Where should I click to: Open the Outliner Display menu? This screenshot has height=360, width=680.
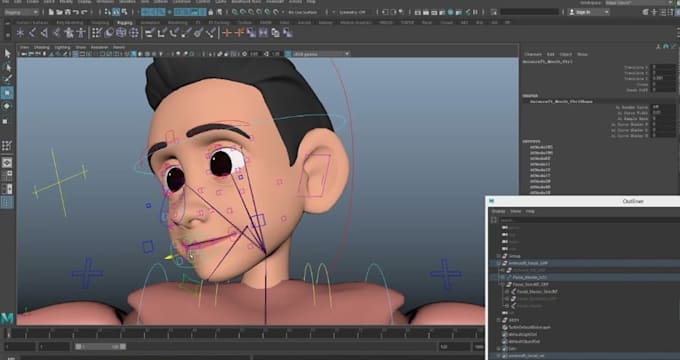[498, 211]
